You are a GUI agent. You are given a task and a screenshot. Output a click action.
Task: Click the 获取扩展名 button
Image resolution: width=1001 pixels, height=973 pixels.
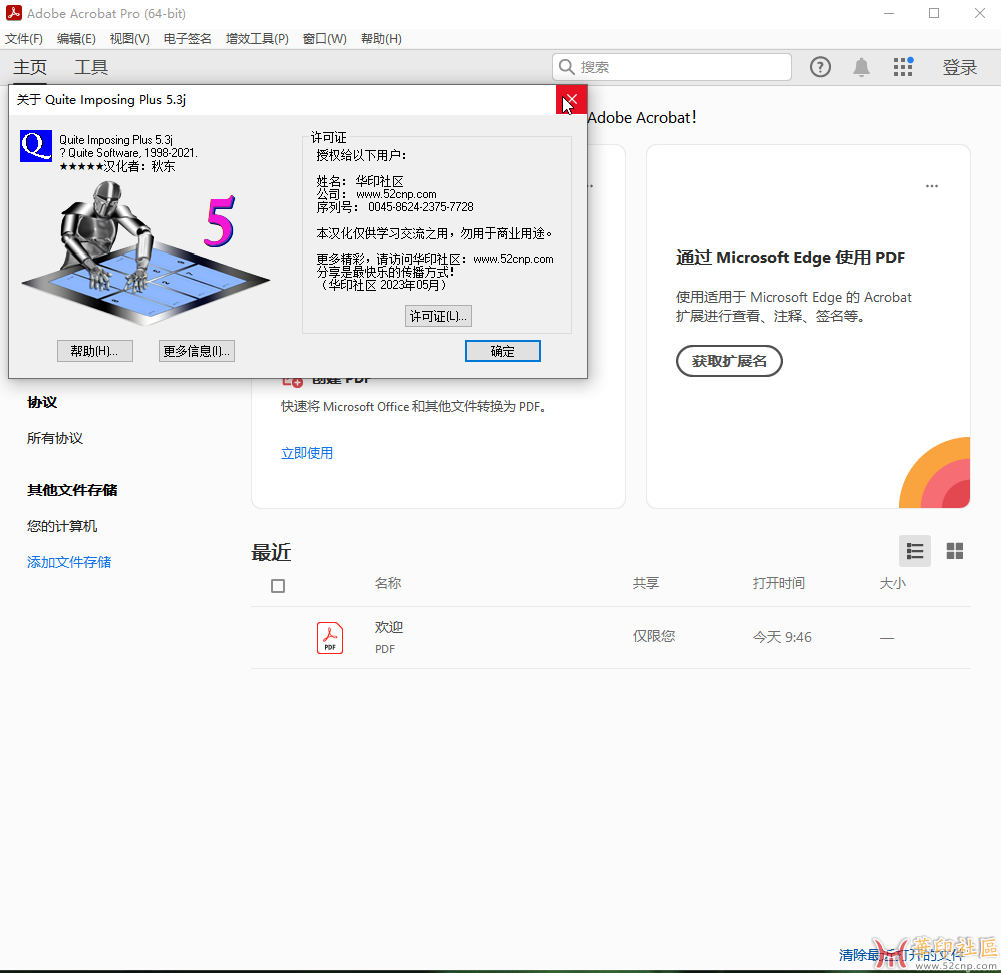pyautogui.click(x=729, y=361)
